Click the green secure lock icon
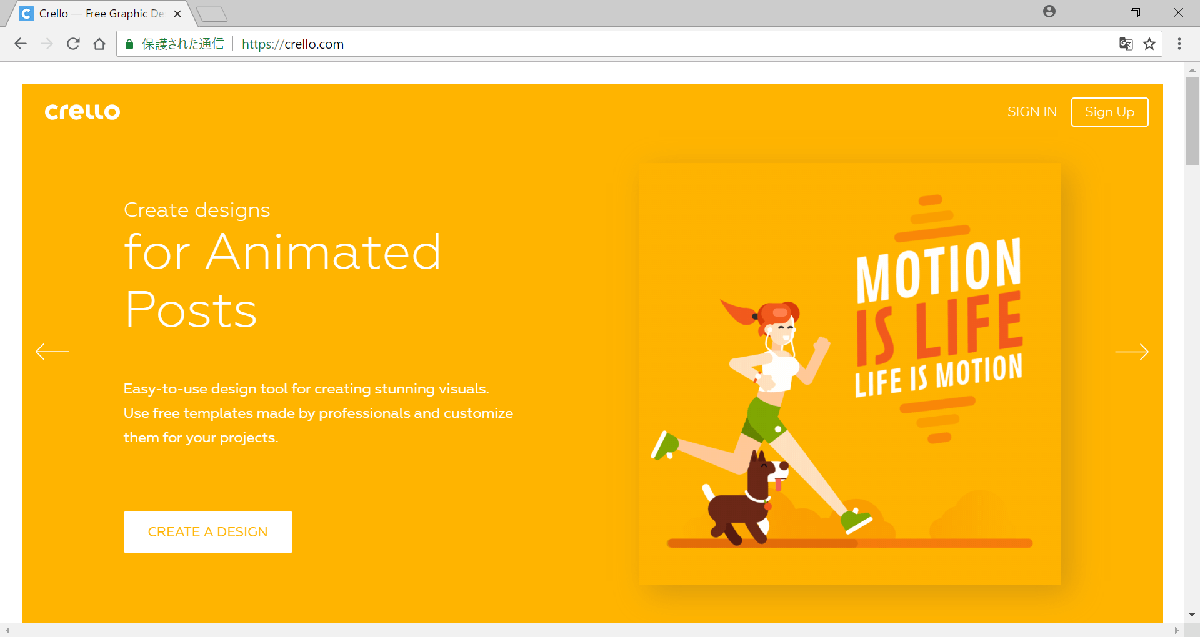The image size is (1200, 638). [129, 44]
